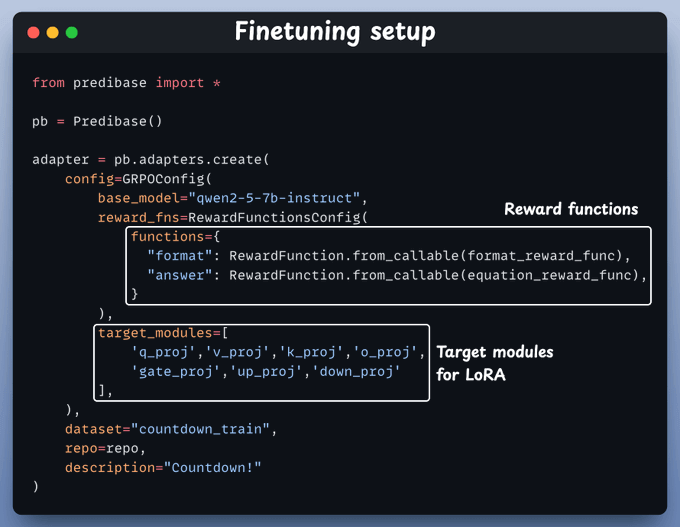Click the "format" dictionary key

click(x=180, y=256)
